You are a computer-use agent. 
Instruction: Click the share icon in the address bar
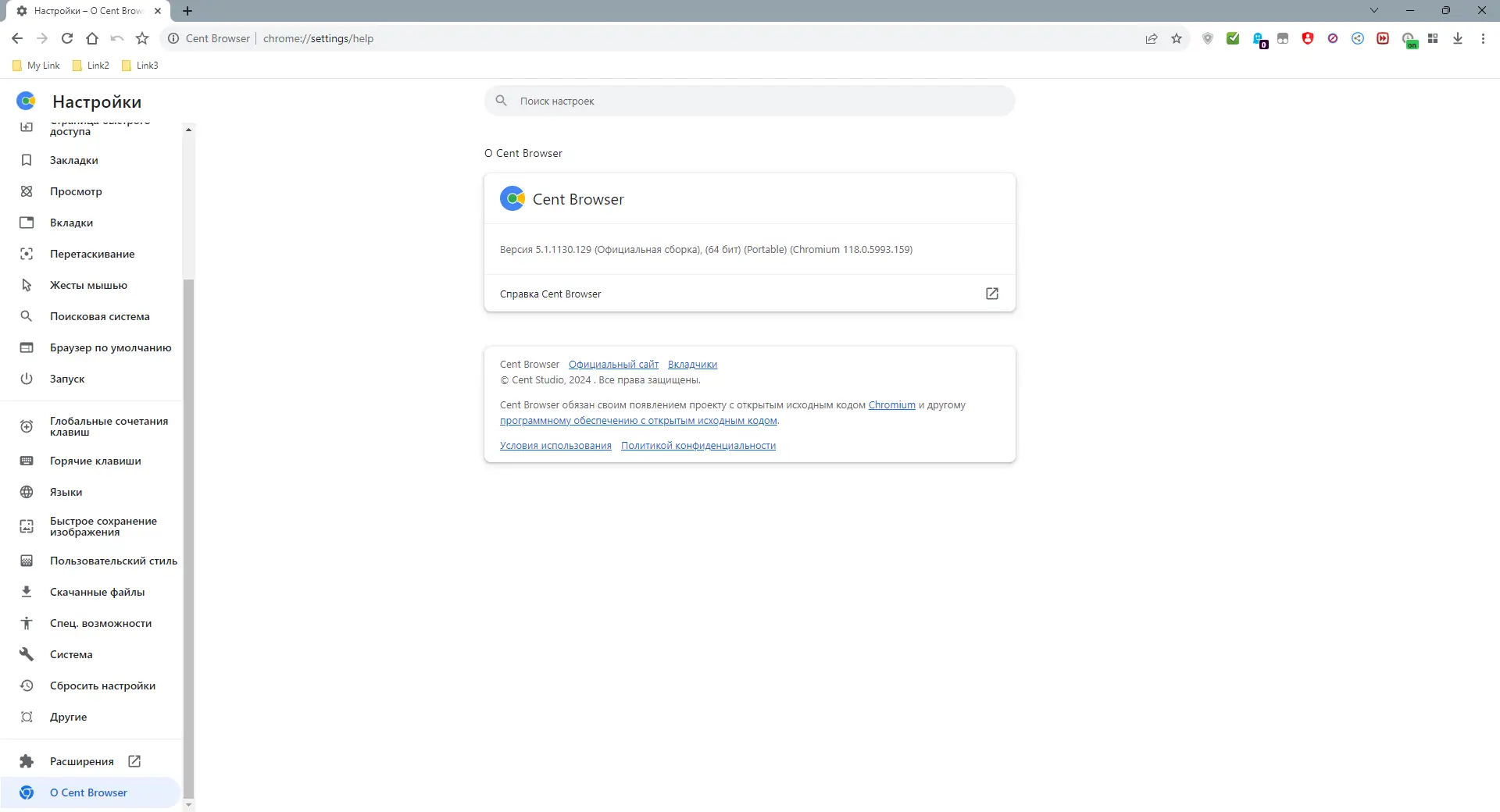pyautogui.click(x=1152, y=38)
